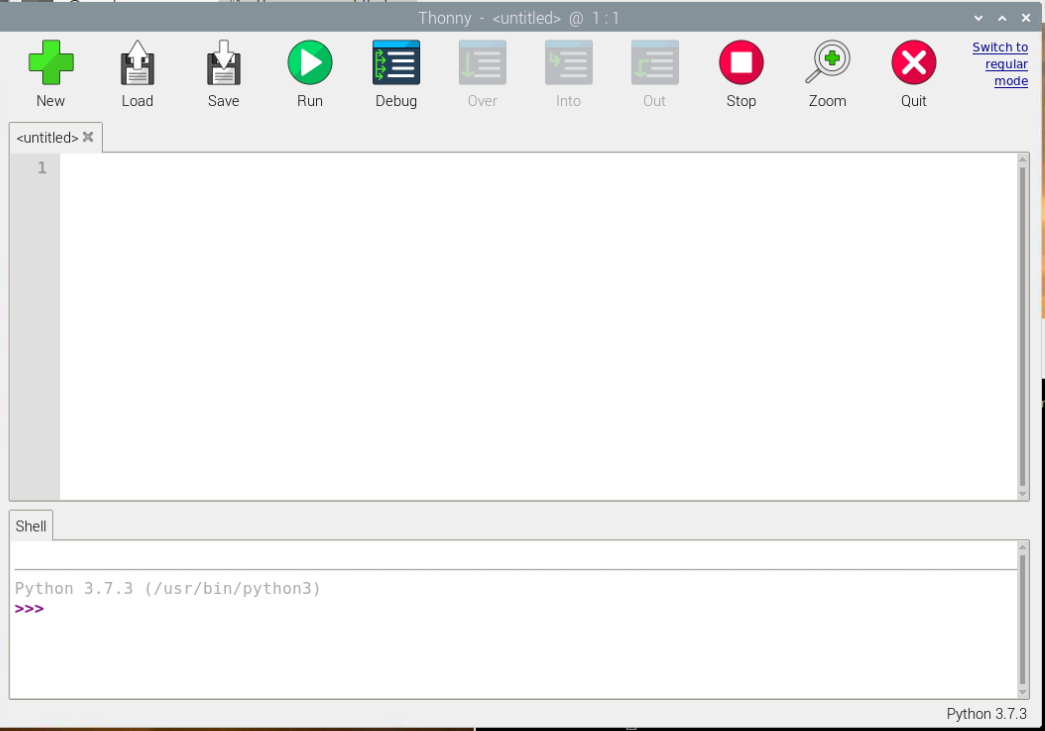Viewport: 1045px width, 731px height.
Task: Click line number 1 in the editor gutter
Action: tap(41, 167)
